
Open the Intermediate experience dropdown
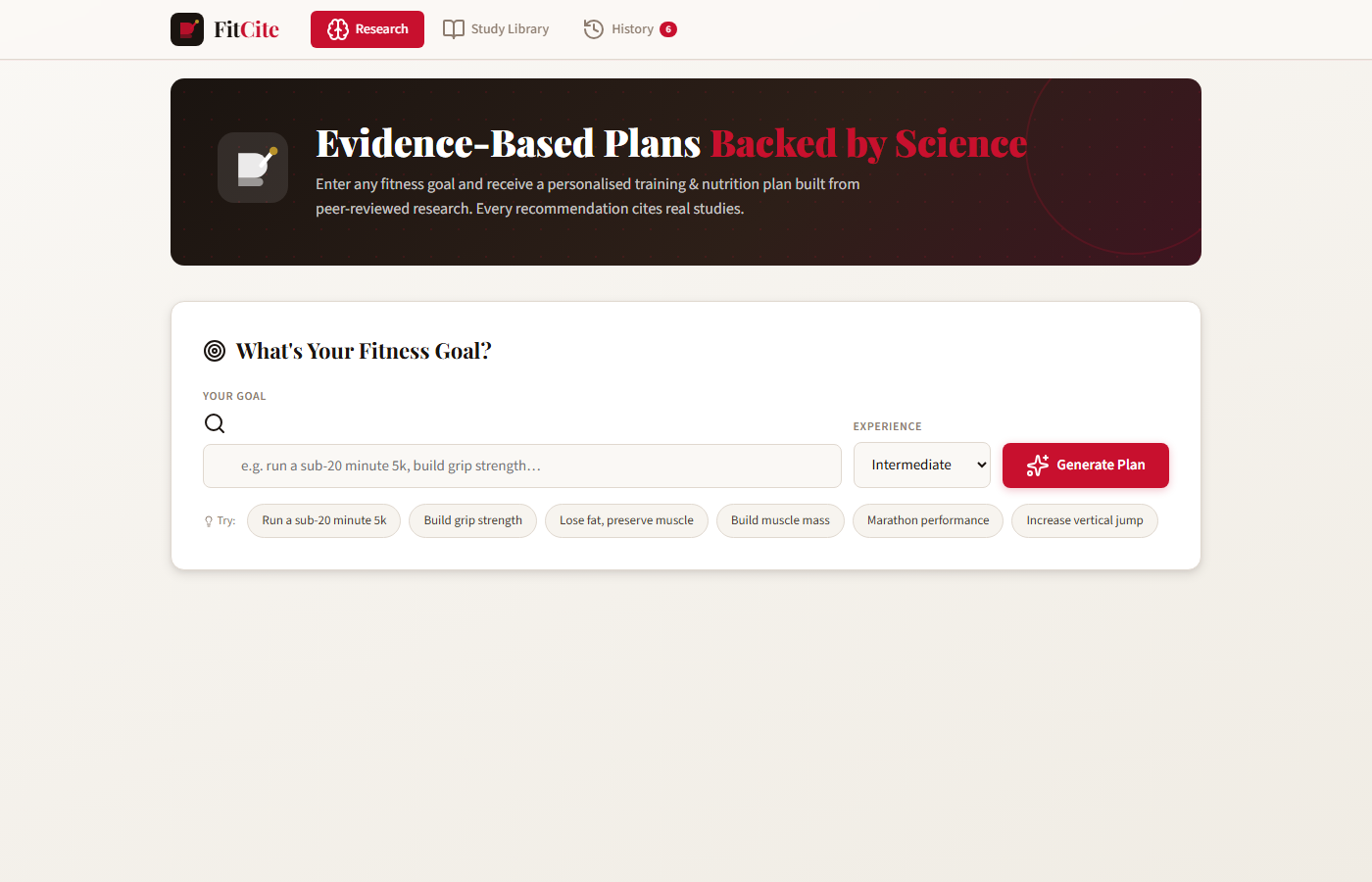[922, 465]
